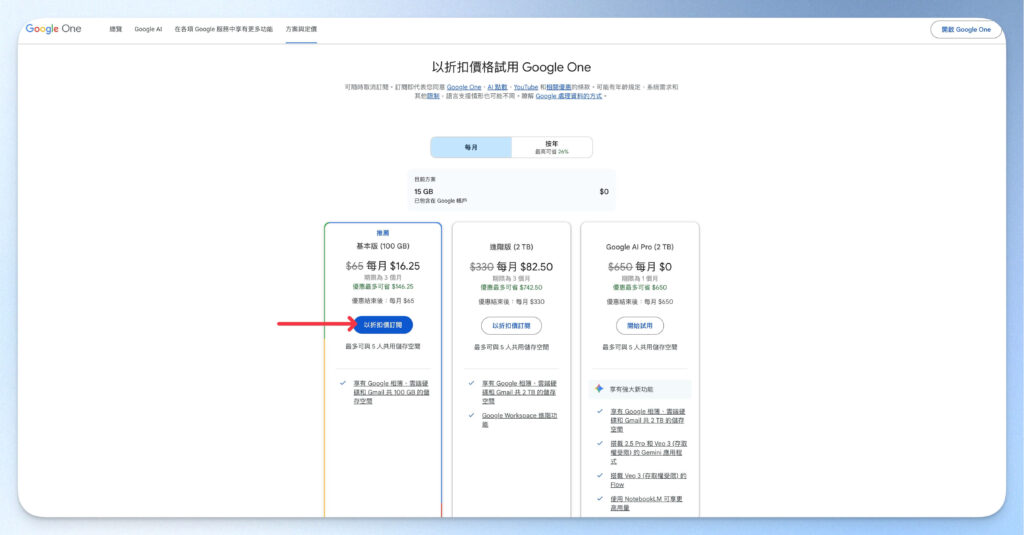Click the 優惠最多可省 $742.50 text
The width and height of the screenshot is (1024, 535).
click(511, 287)
